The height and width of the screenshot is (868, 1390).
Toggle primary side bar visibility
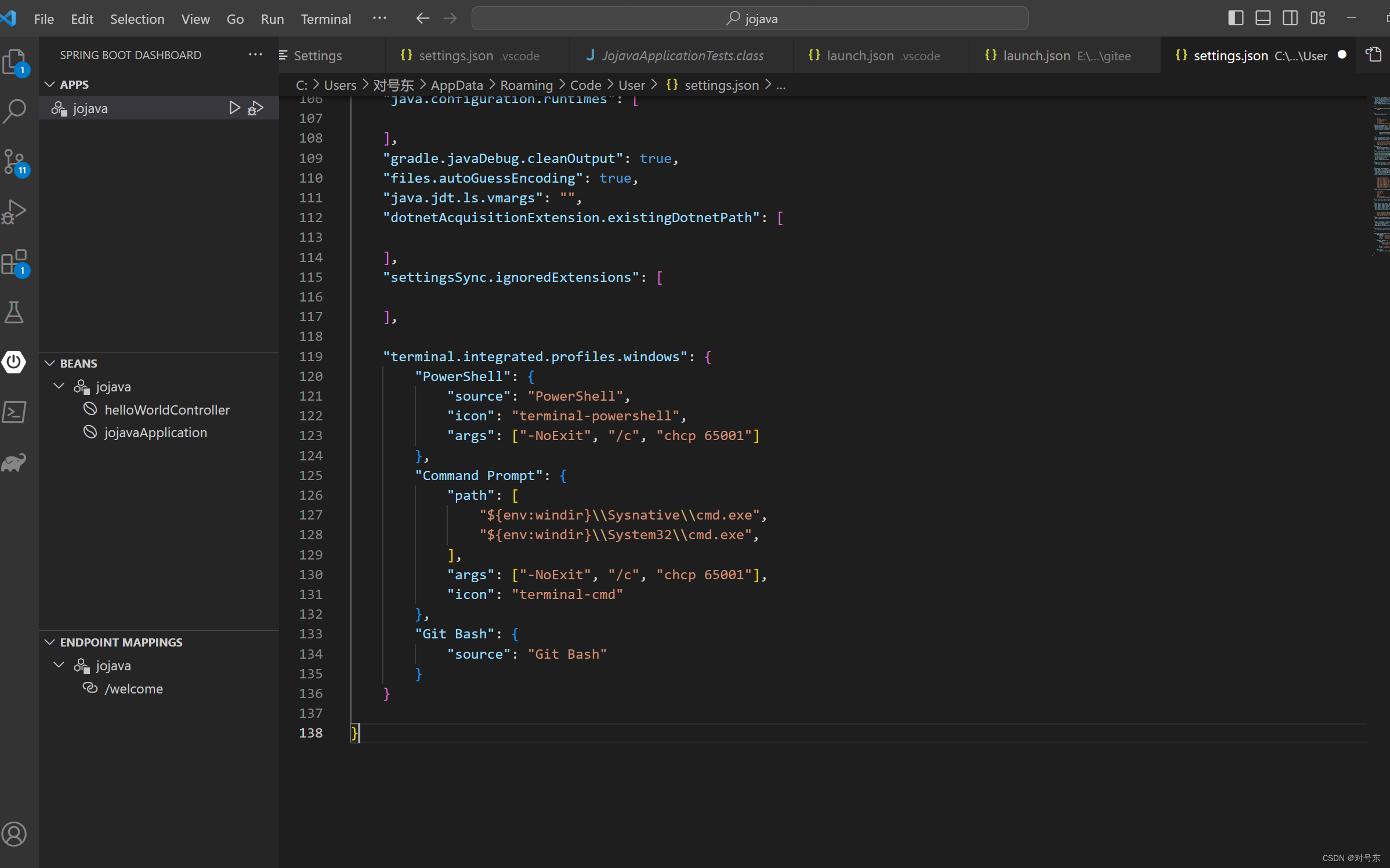1236,18
